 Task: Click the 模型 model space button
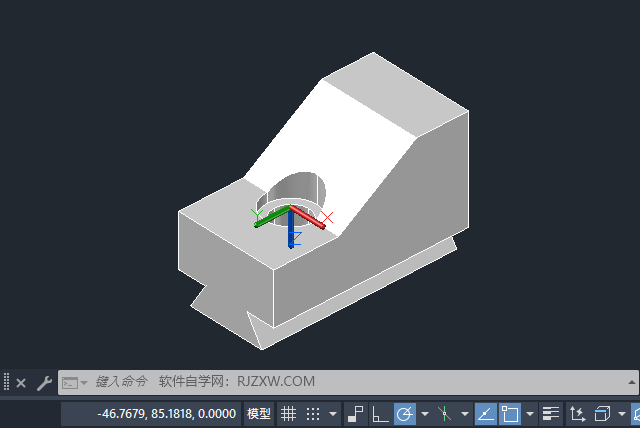259,414
